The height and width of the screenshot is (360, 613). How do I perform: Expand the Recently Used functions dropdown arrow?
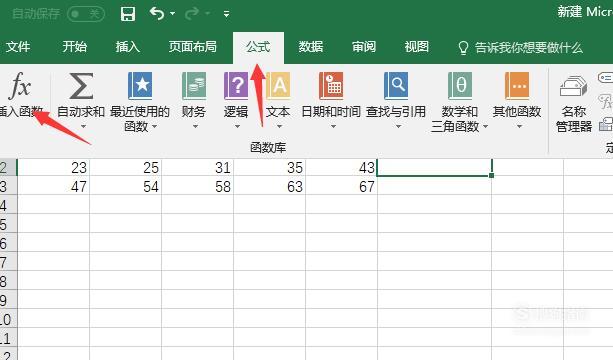(x=154, y=126)
